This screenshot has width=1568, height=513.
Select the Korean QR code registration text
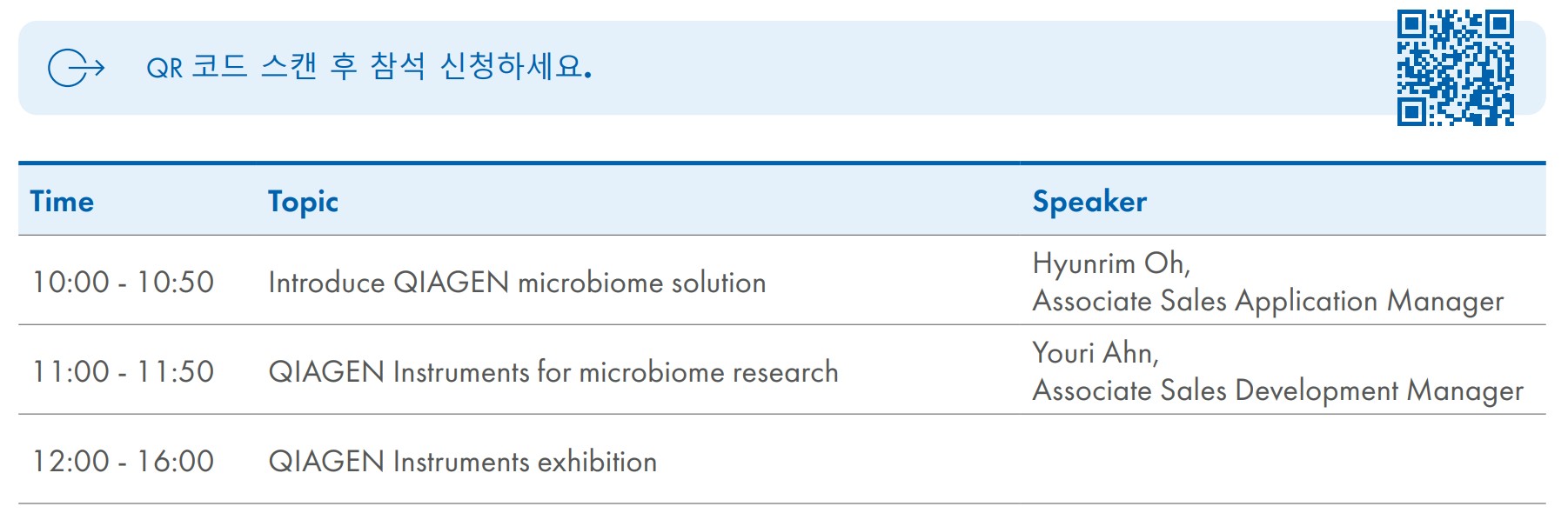click(369, 67)
